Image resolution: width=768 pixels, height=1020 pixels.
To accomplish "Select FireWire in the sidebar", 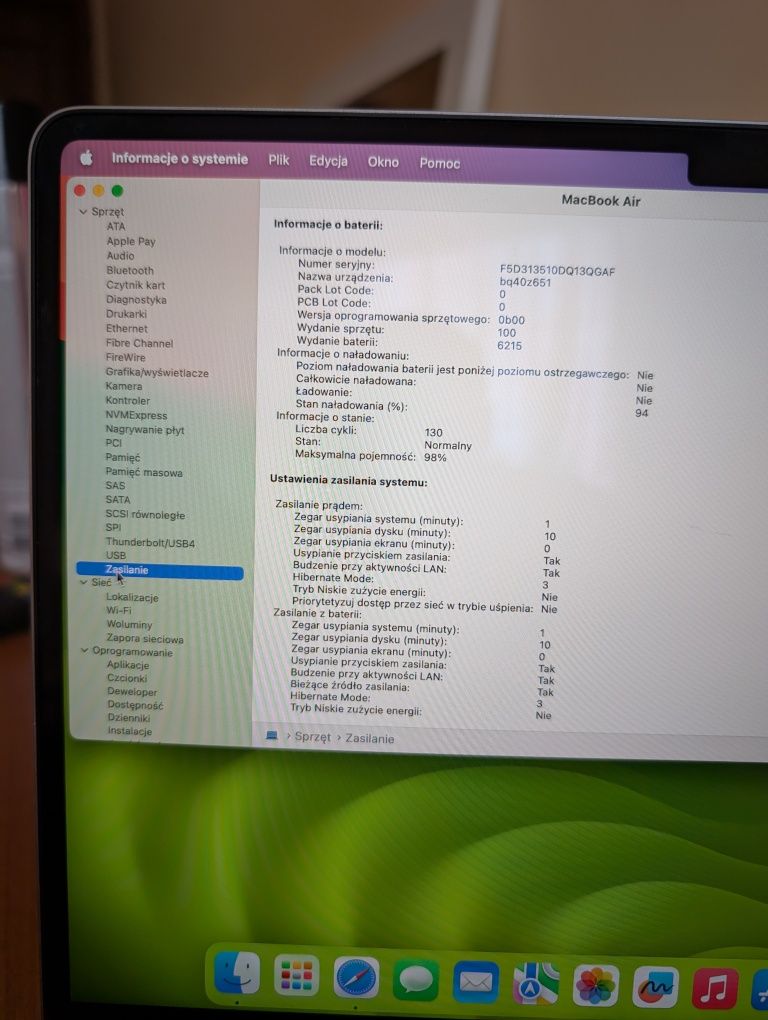I will (x=126, y=358).
